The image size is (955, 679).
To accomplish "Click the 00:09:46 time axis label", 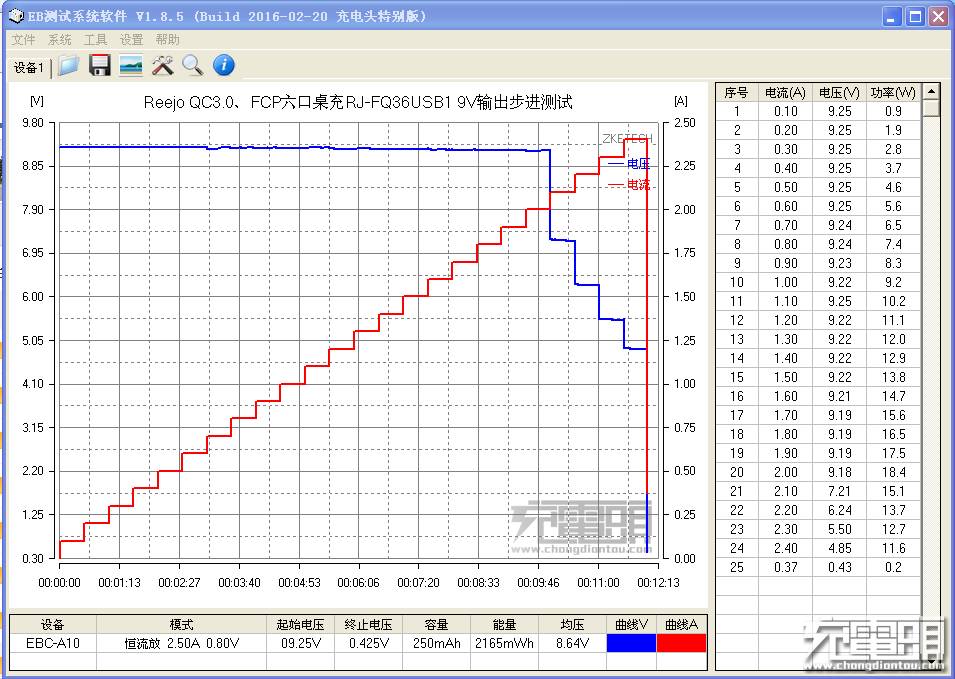I will tap(538, 583).
